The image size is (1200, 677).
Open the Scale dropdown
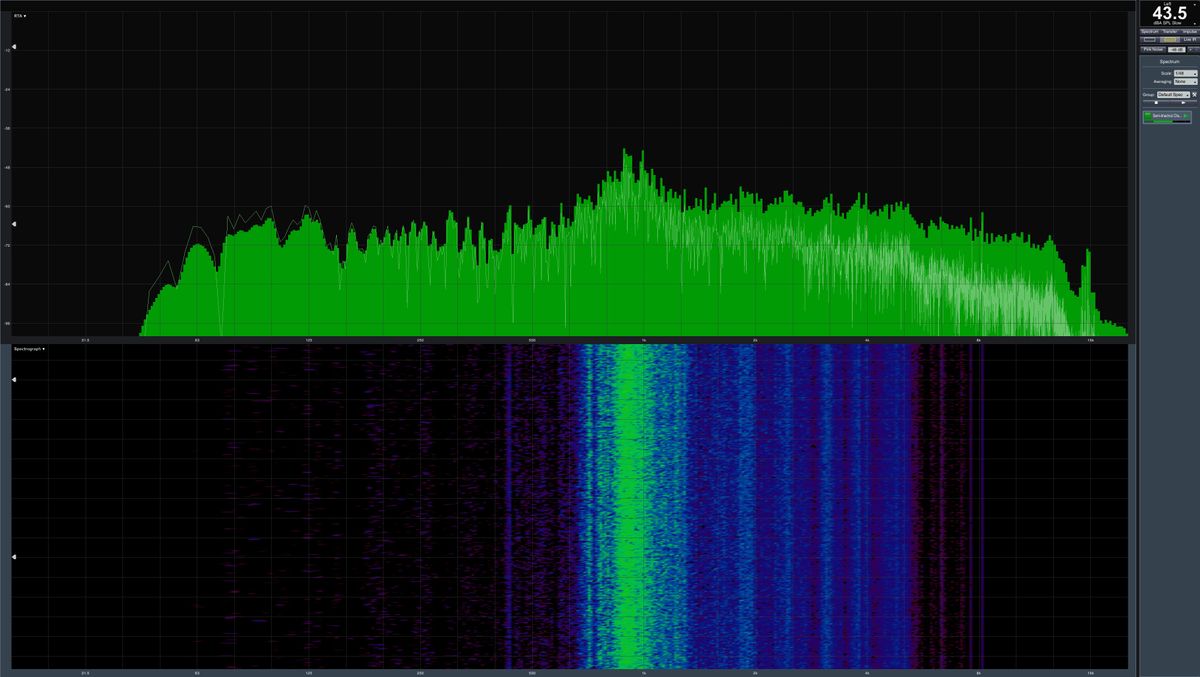pyautogui.click(x=1186, y=73)
